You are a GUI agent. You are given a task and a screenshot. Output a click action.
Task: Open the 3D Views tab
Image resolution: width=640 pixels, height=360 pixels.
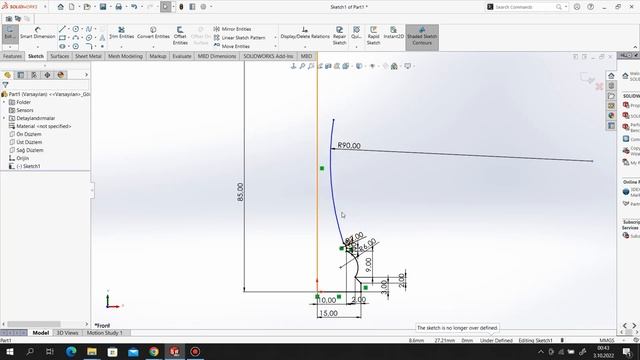[67, 333]
